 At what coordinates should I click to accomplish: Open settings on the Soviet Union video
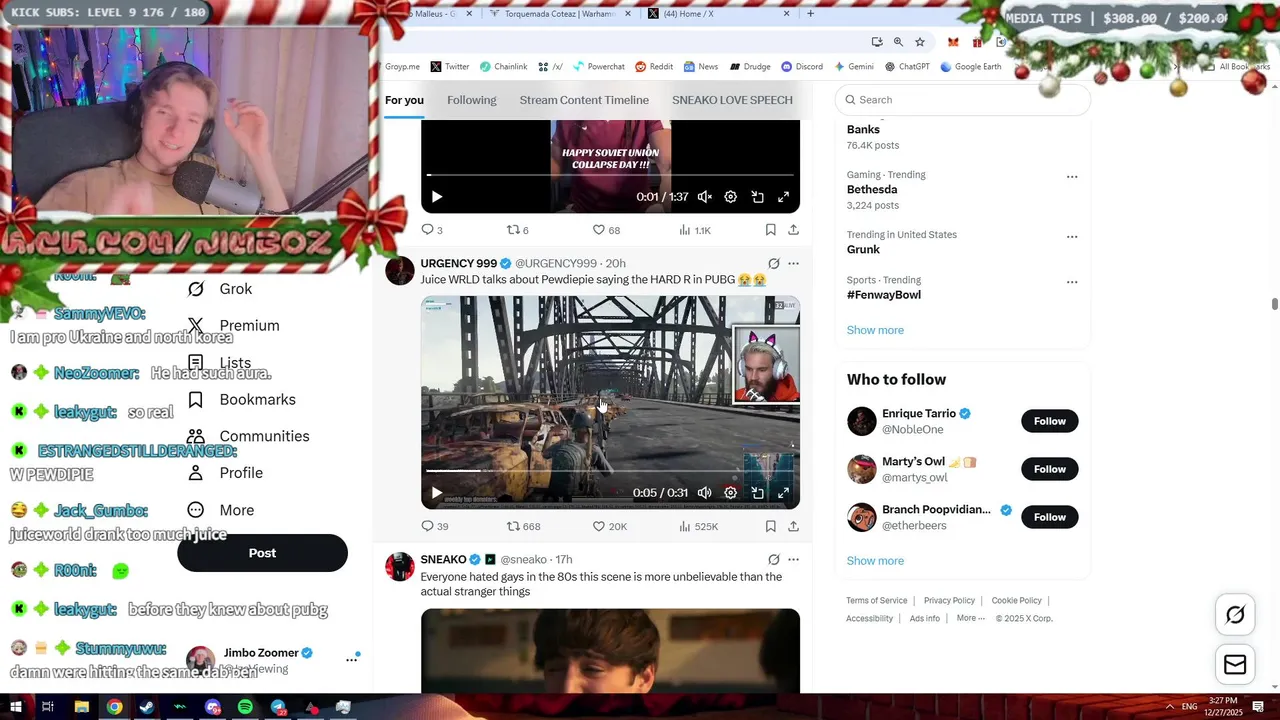coord(731,197)
